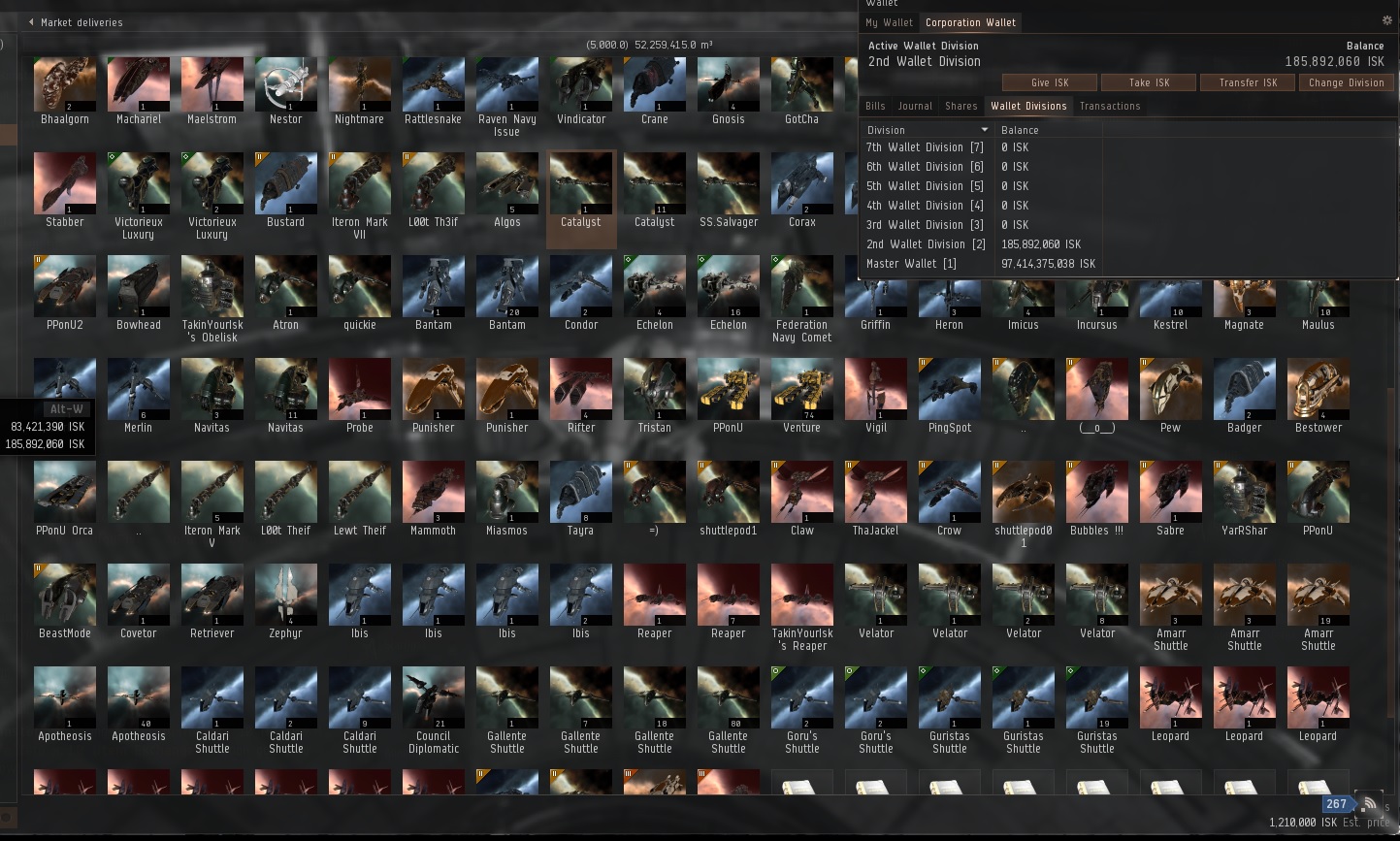Screen dimensions: 1400x841
Task: Click the Raven Navy Issue icon
Action: click(x=507, y=84)
